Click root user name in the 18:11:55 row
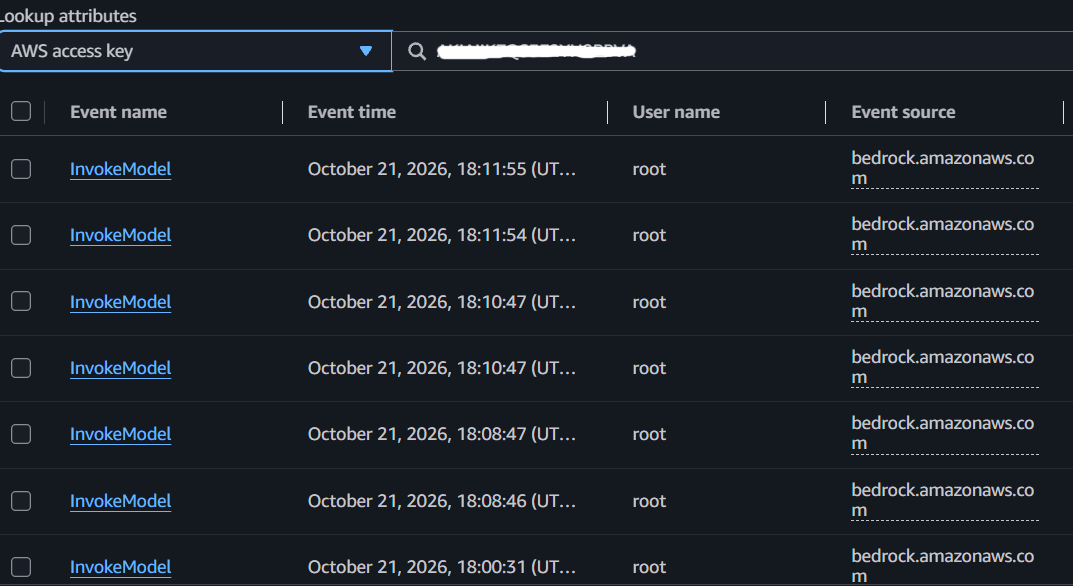 (x=649, y=169)
